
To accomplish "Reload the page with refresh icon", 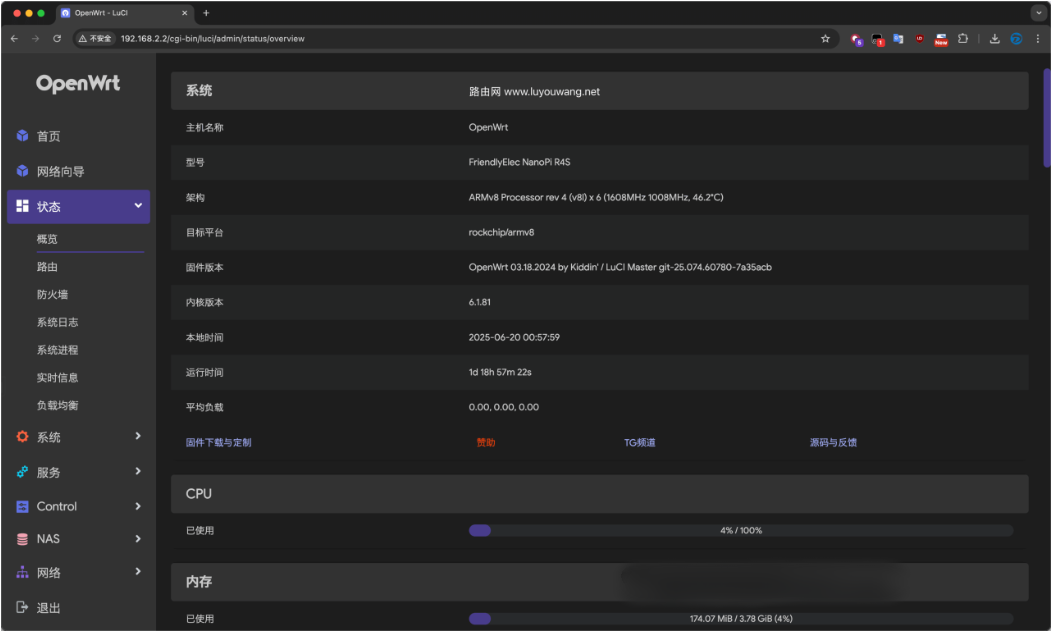I will point(57,39).
